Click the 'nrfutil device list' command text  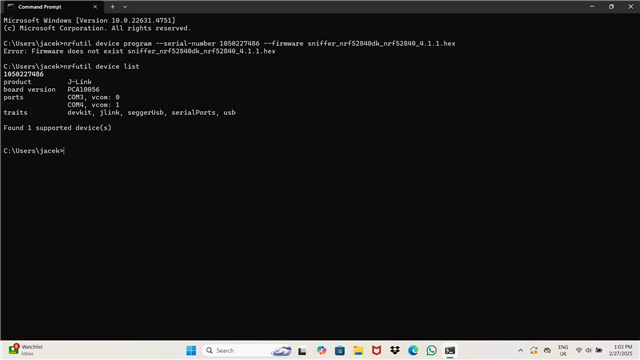coord(101,66)
